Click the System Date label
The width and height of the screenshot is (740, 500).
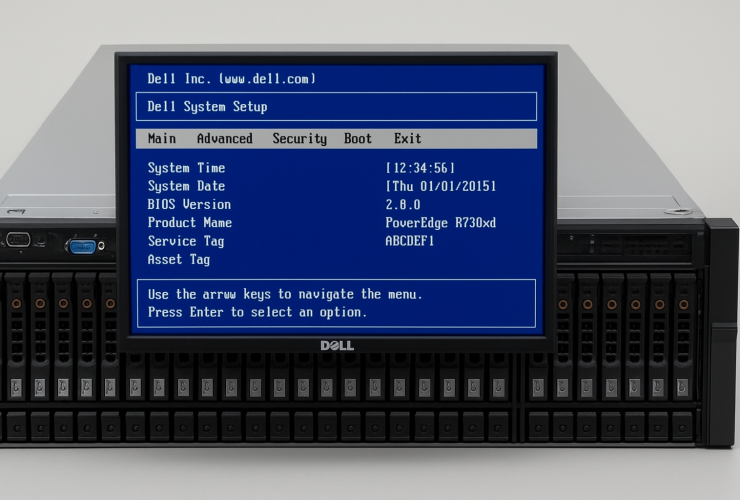tap(186, 186)
